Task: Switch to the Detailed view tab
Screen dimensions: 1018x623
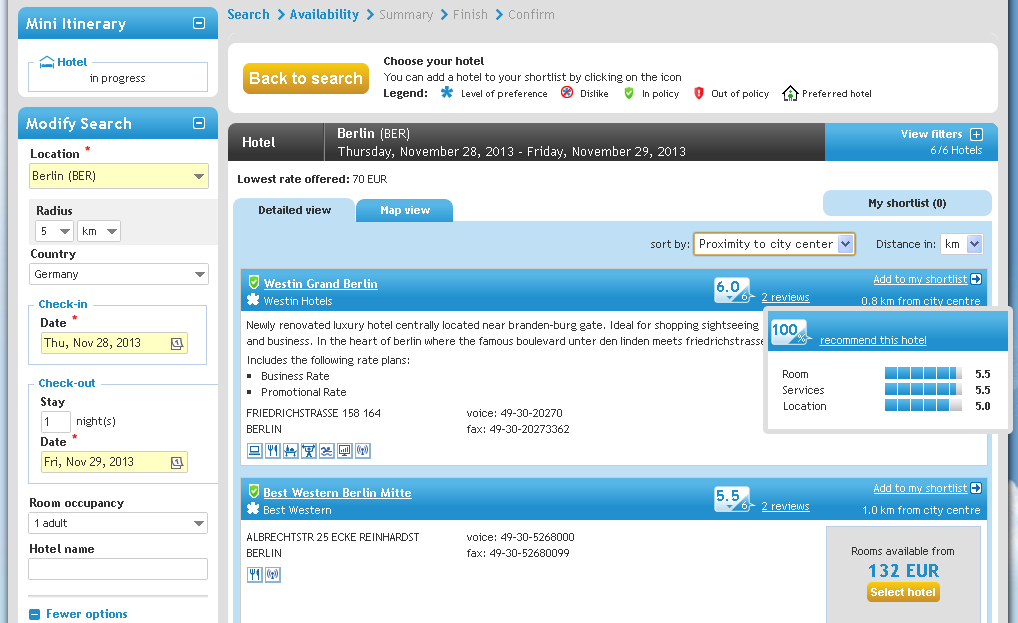Action: [x=295, y=210]
